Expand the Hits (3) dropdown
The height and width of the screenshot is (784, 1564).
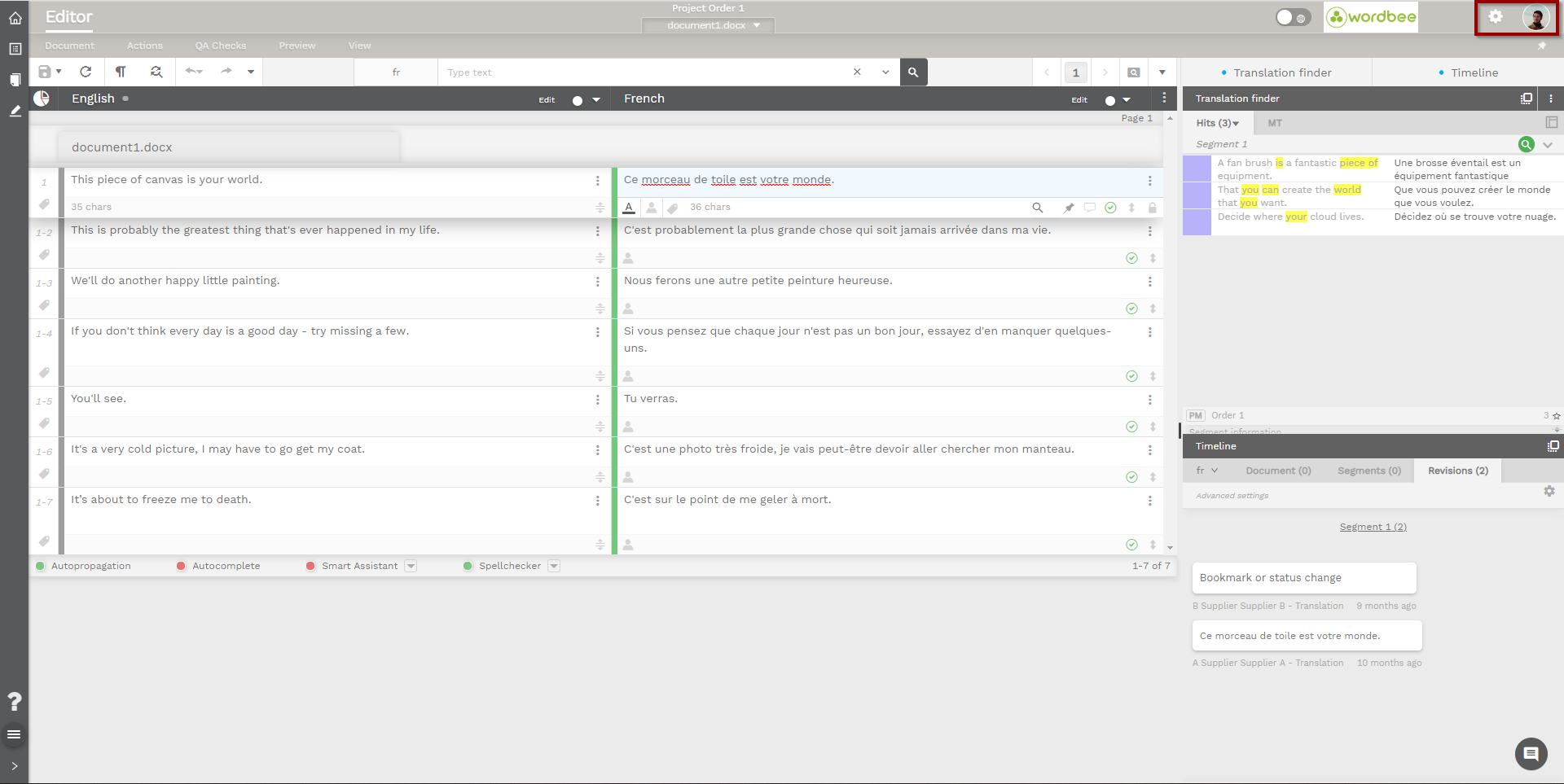(x=1217, y=123)
